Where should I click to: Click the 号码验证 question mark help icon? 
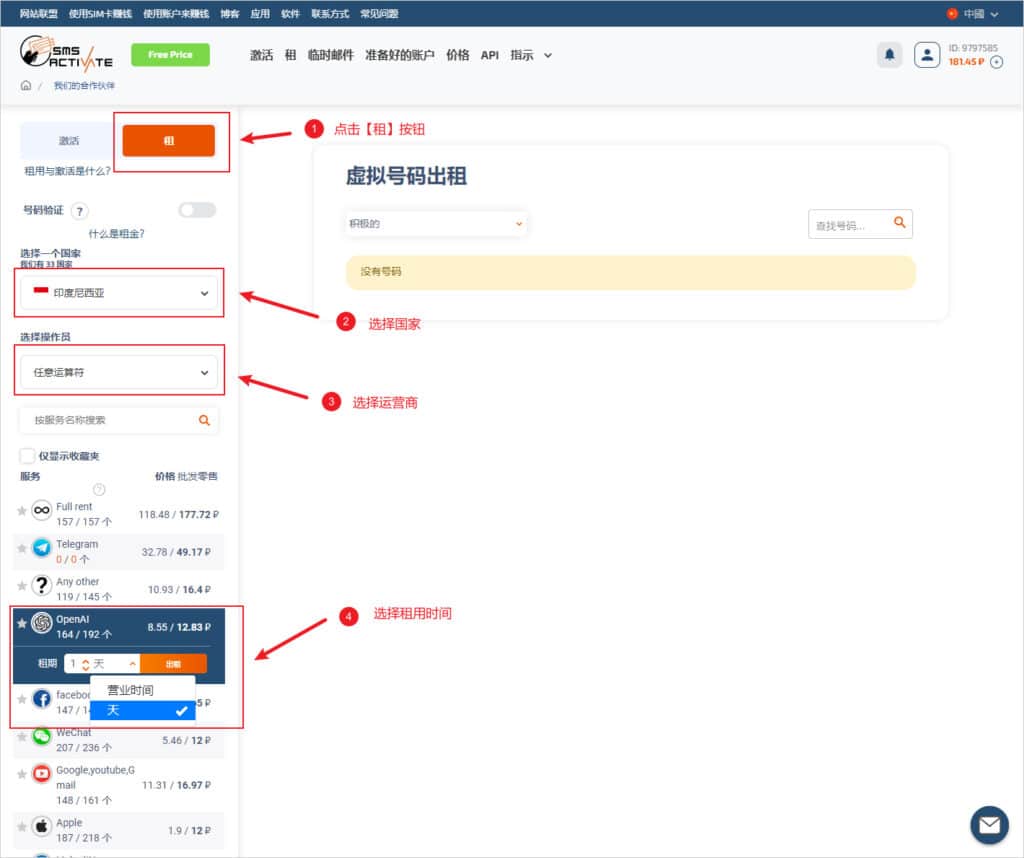click(x=80, y=211)
